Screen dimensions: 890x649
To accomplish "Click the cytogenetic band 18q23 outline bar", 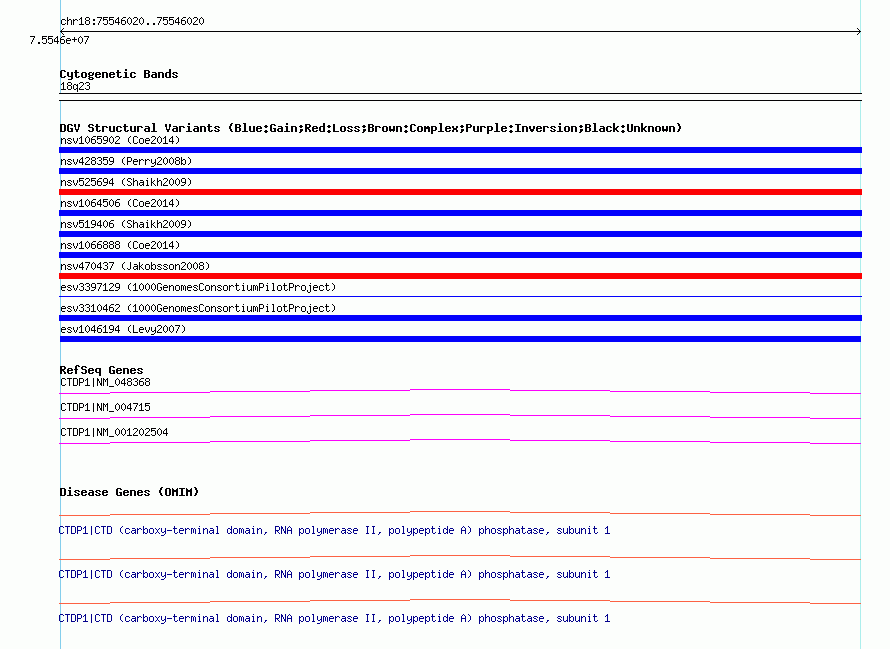I will [460, 97].
